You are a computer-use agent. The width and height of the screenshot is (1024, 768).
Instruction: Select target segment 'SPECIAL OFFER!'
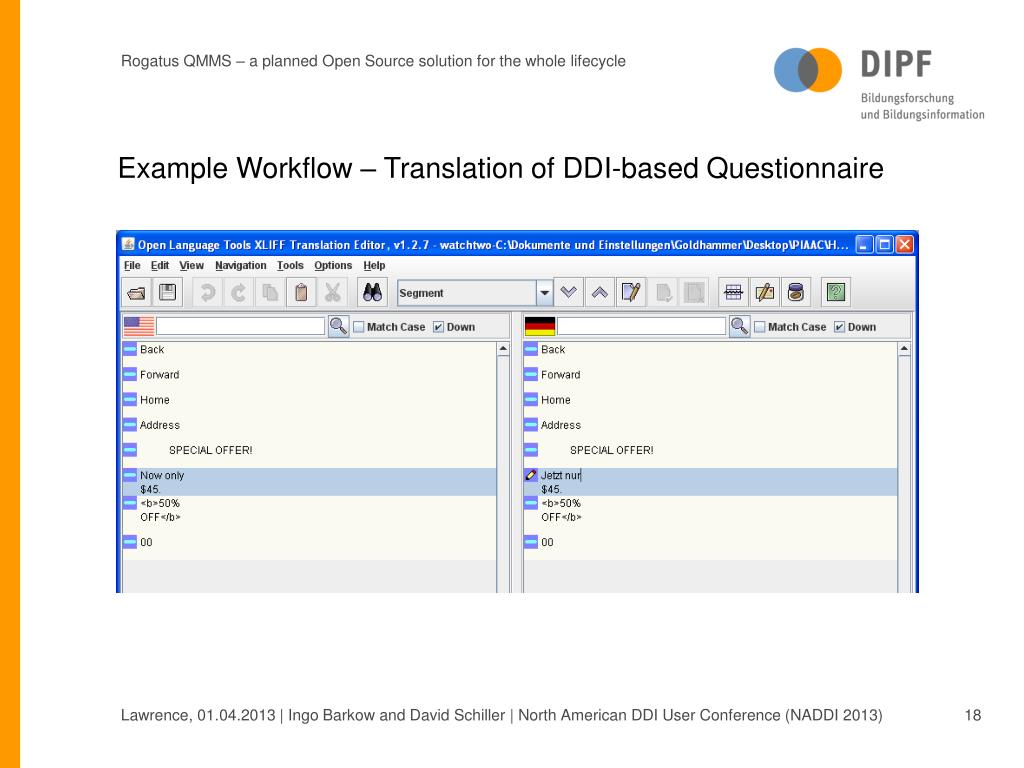pos(611,451)
